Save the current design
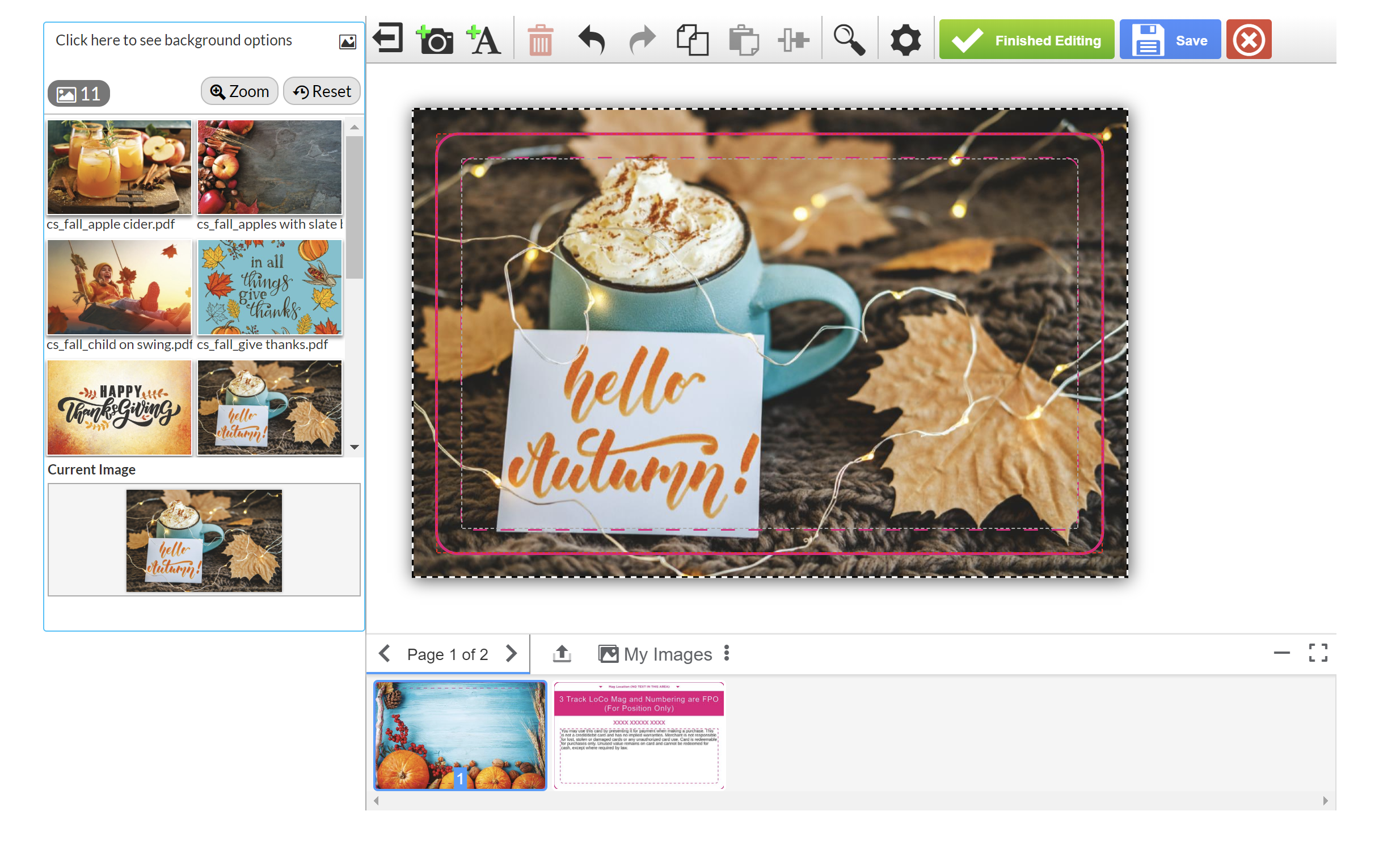The width and height of the screenshot is (1400, 853). (1170, 40)
